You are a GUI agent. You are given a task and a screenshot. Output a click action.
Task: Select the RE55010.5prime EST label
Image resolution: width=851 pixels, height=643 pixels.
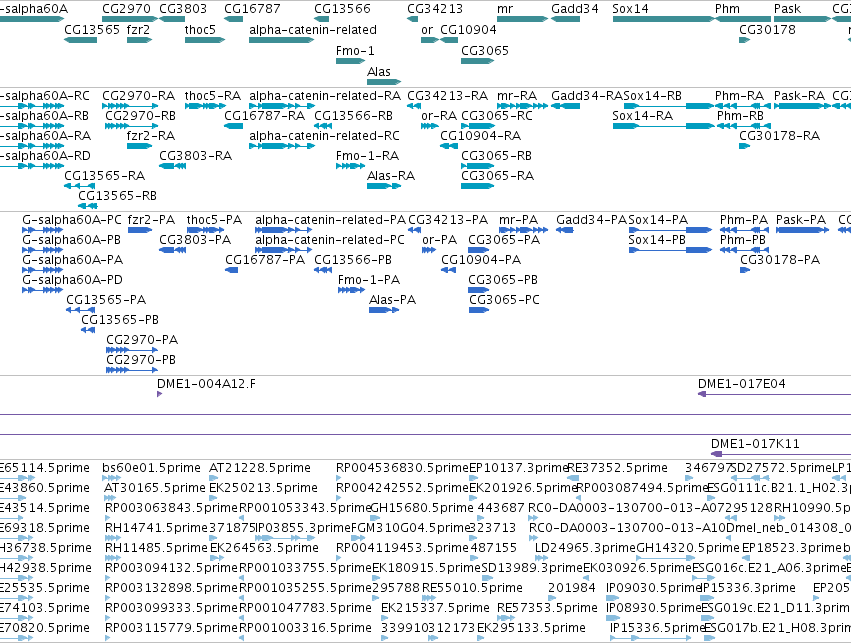coord(472,588)
